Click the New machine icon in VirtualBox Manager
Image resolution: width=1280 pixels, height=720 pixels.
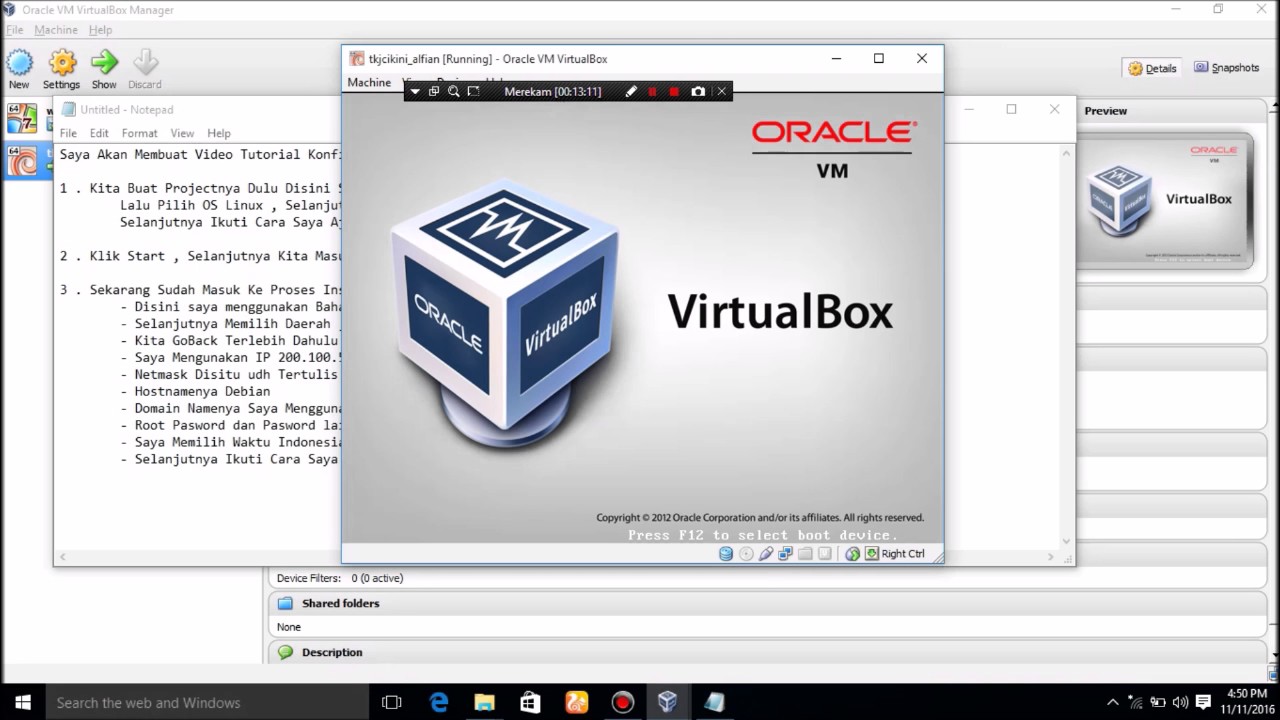click(19, 62)
